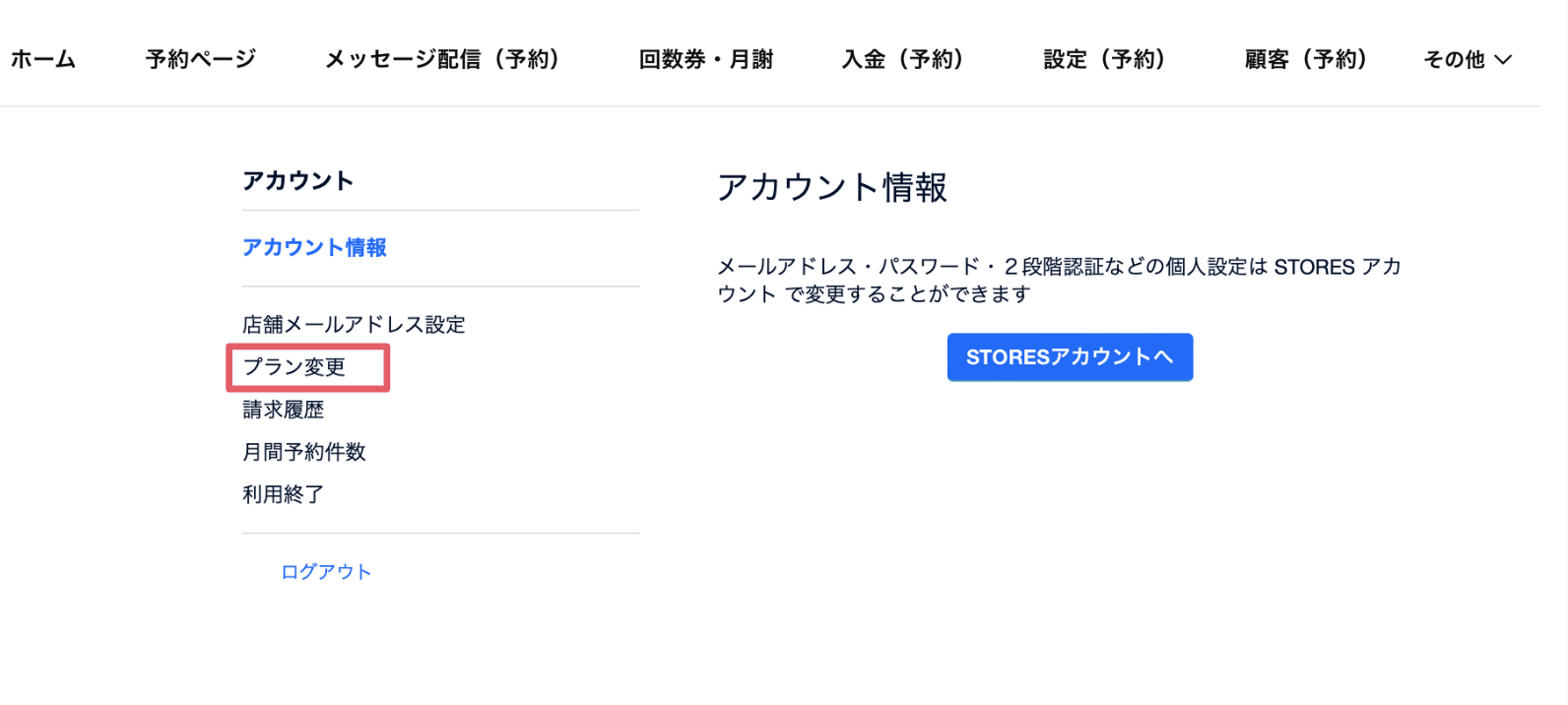Click the ログアウト link

(x=326, y=572)
